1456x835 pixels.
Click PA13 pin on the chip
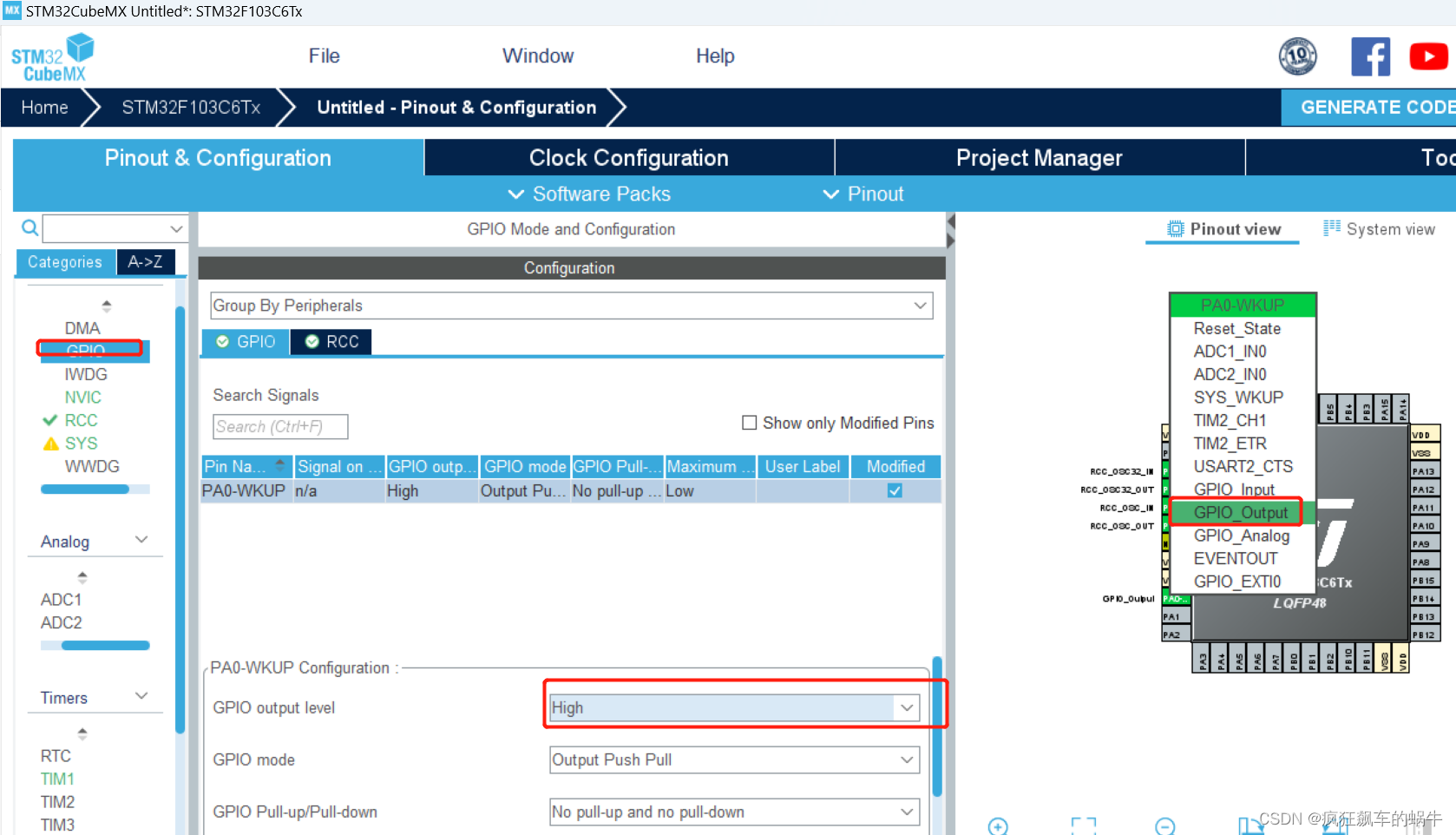(1425, 471)
